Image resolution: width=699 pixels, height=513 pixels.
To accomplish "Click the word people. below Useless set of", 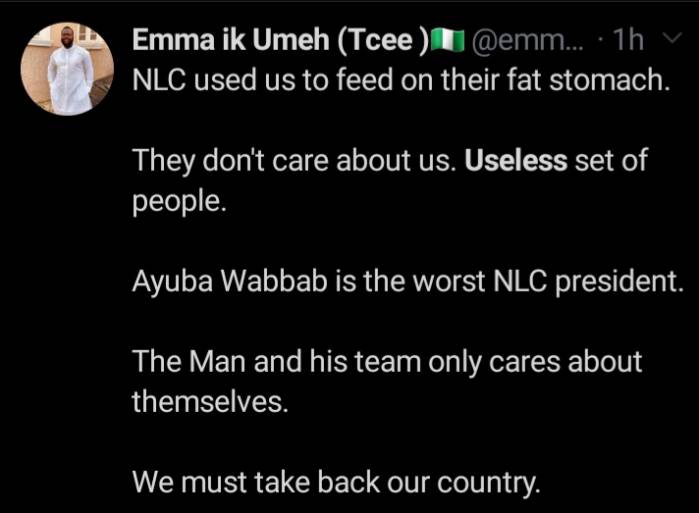I will [179, 202].
